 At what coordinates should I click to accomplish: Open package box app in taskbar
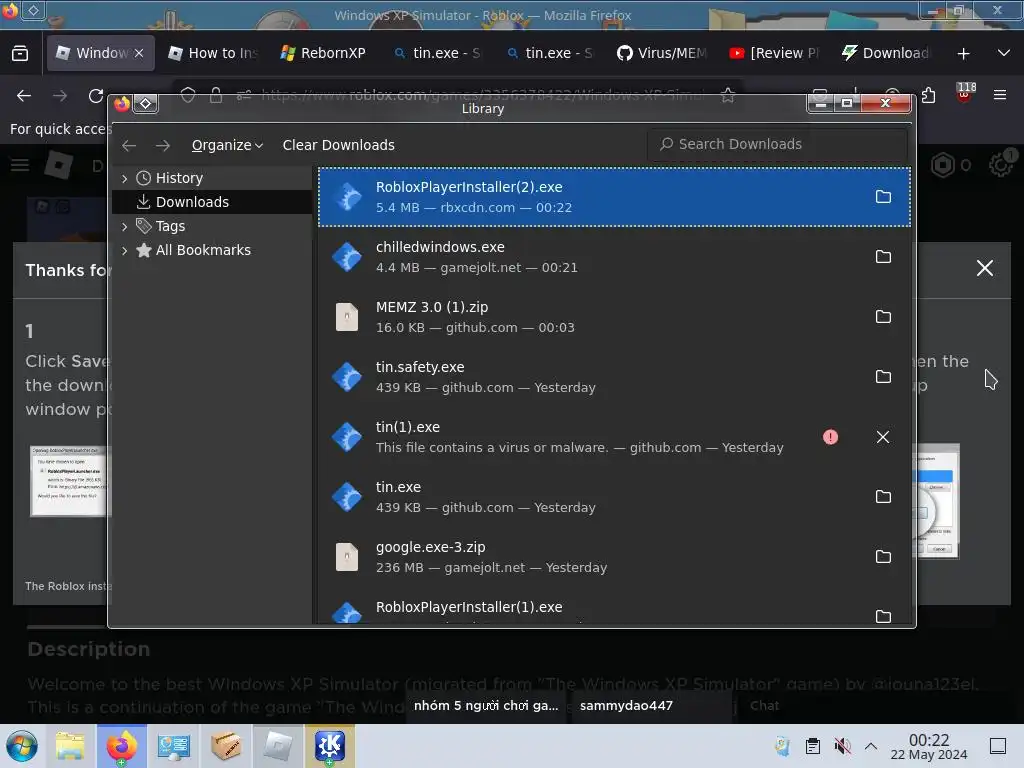tap(226, 746)
